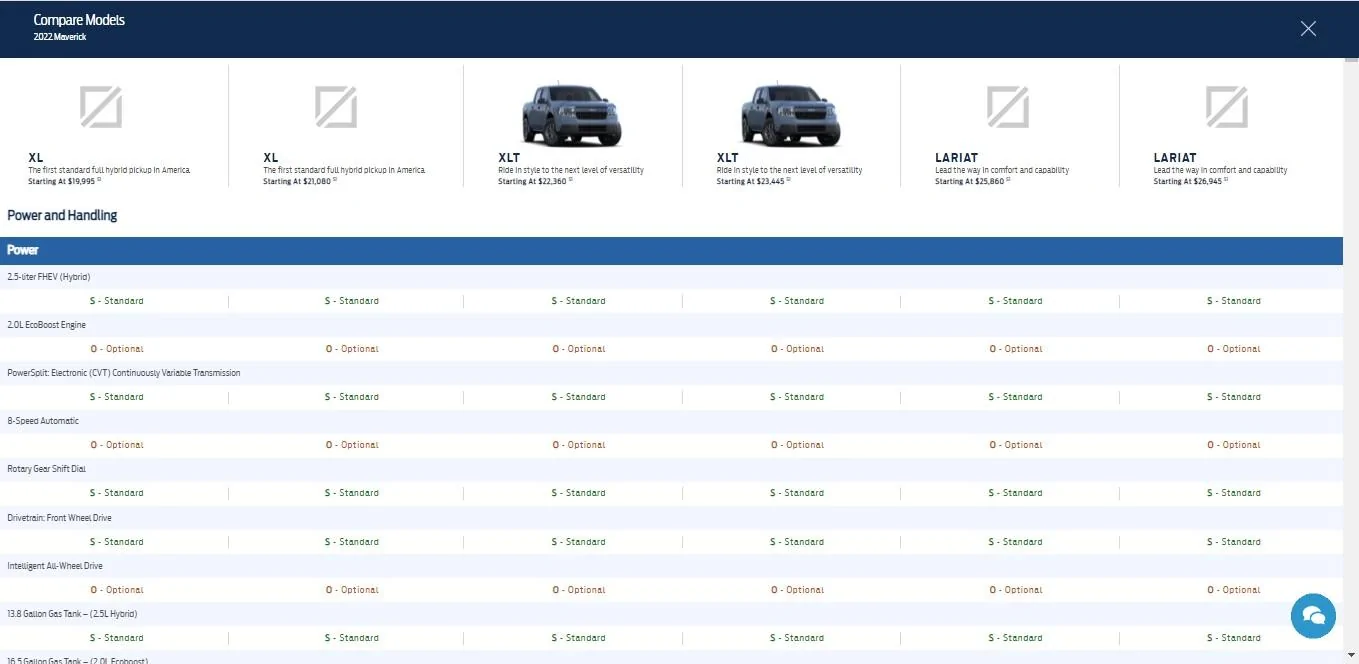
Task: Click the "13.8 Gallon Gas Tank" row label
Action: (x=72, y=614)
